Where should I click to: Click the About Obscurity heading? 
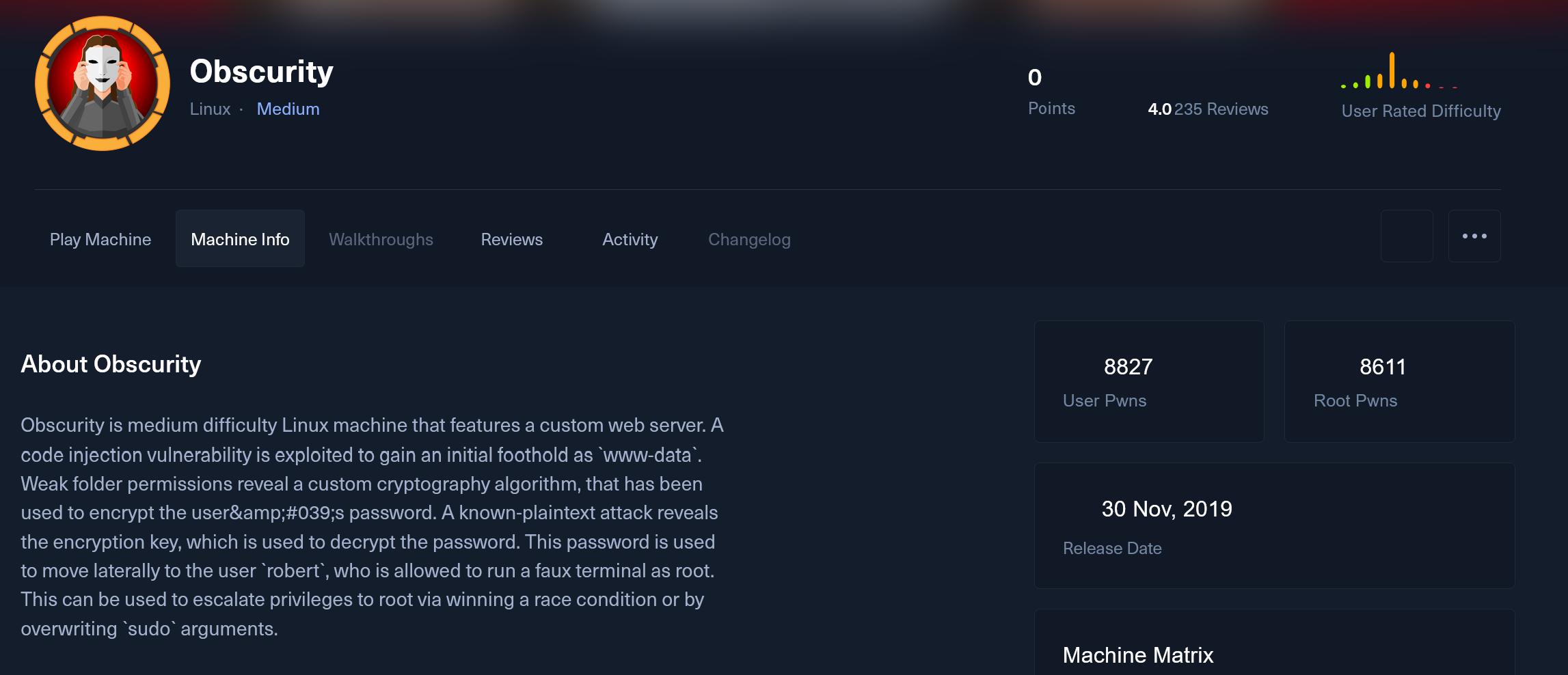pyautogui.click(x=111, y=364)
